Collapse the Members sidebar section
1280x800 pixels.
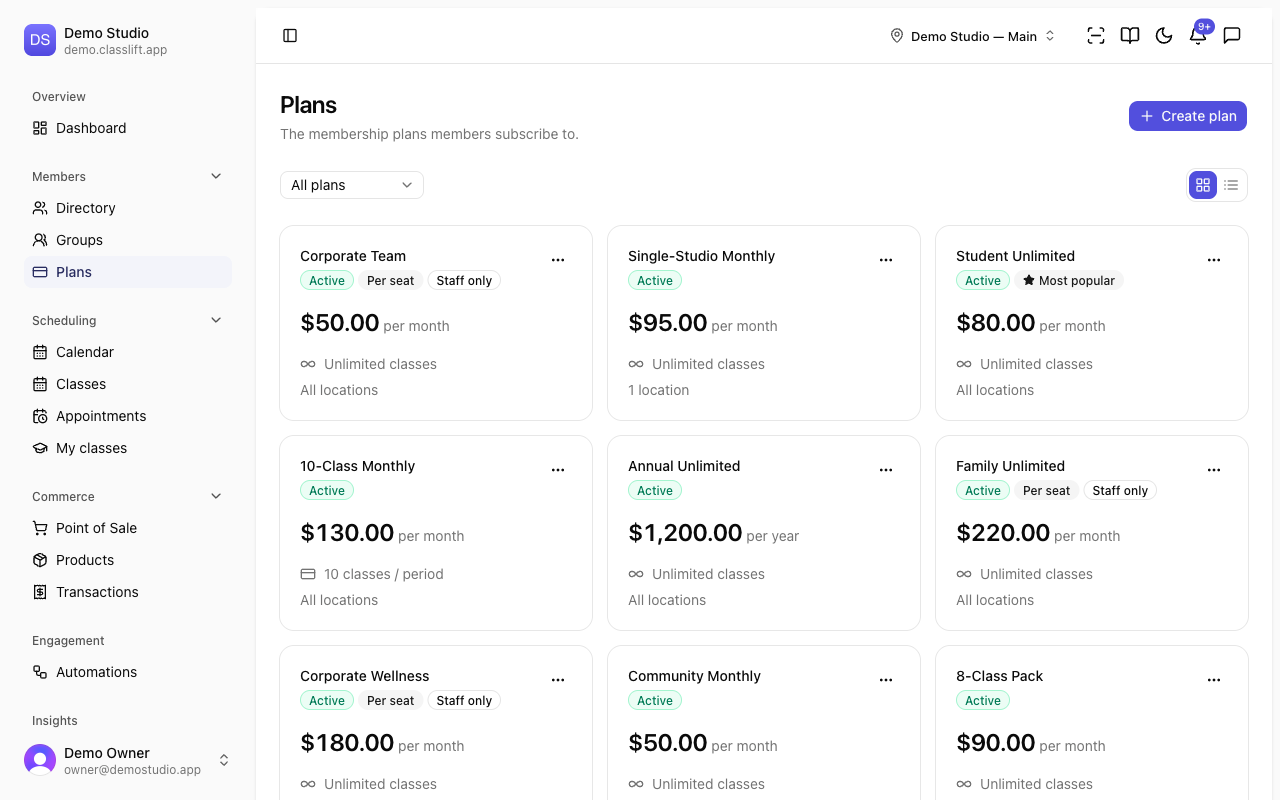216,176
